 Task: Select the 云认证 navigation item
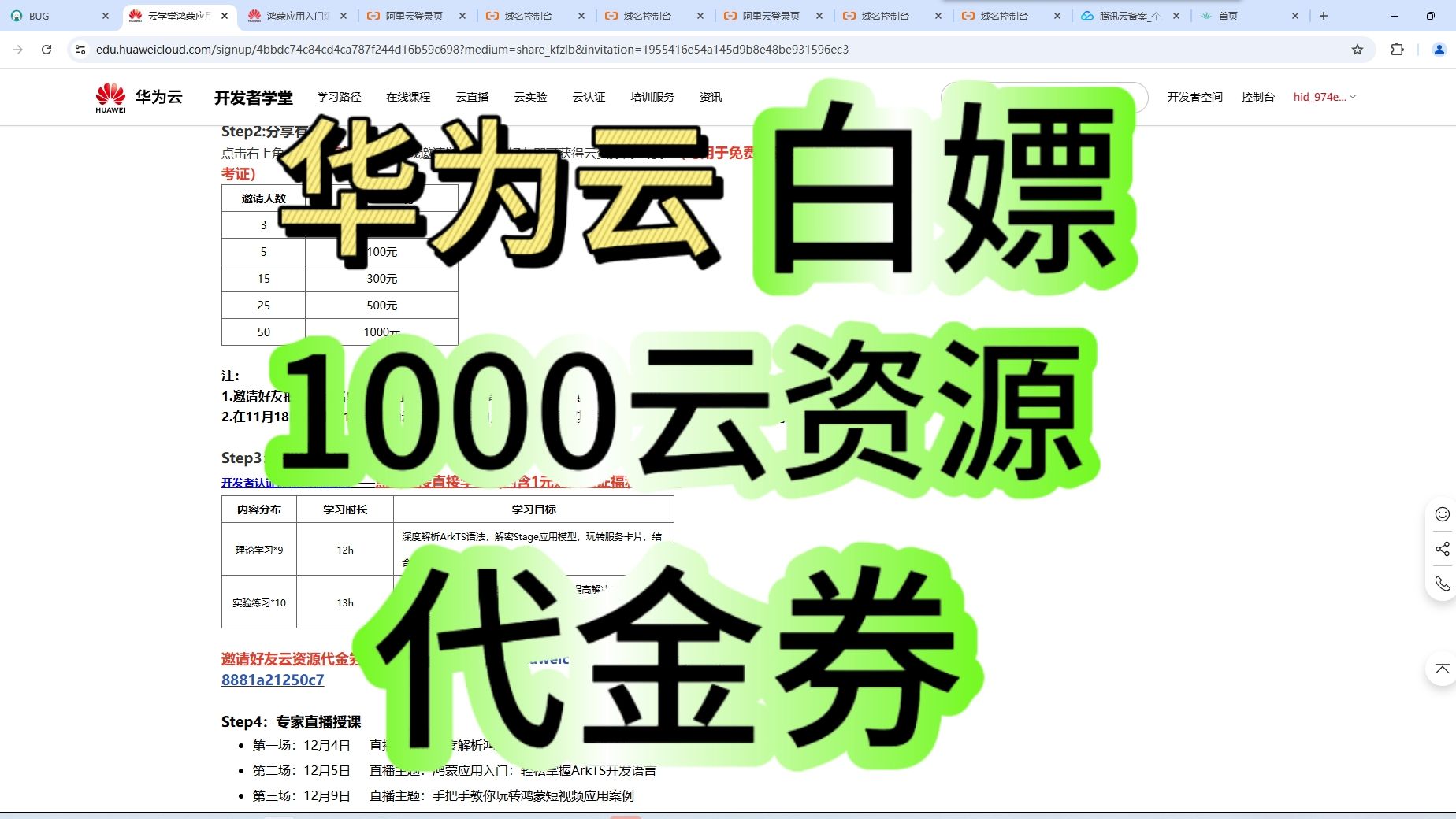click(x=589, y=97)
